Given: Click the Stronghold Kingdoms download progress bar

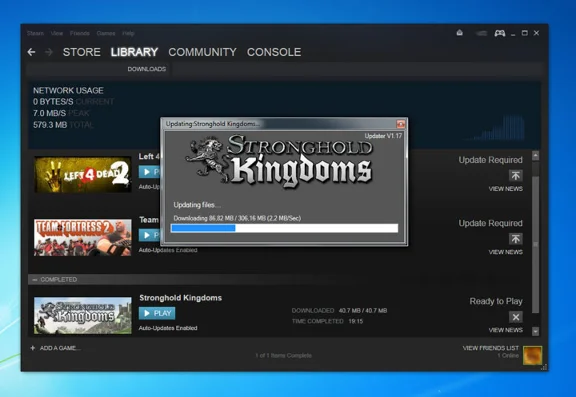Looking at the screenshot, I should tap(284, 228).
